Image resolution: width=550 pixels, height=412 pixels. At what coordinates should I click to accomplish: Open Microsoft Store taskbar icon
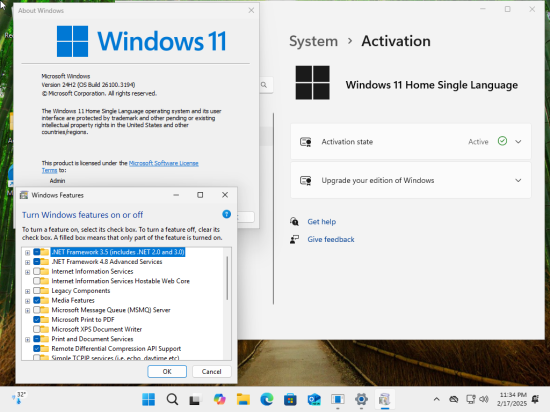tap(290, 399)
